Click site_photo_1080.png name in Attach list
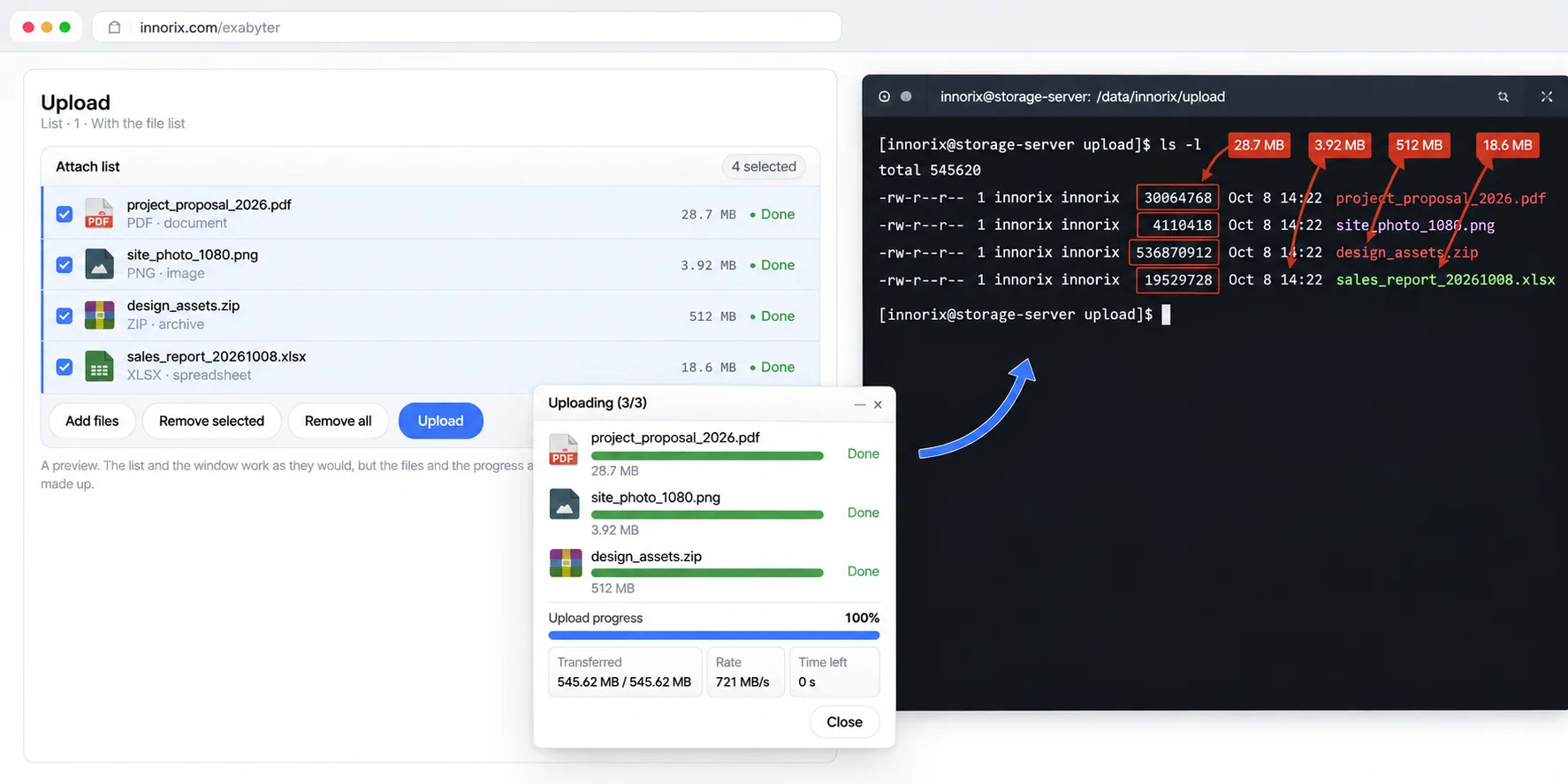Screen dimensions: 1568x784 click(x=192, y=255)
